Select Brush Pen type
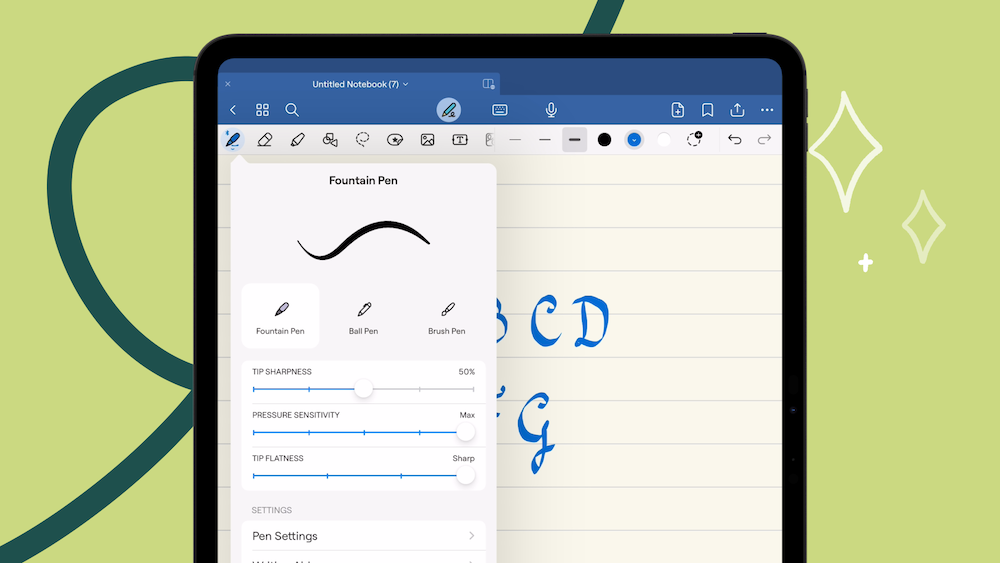This screenshot has width=1000, height=563. (x=447, y=317)
